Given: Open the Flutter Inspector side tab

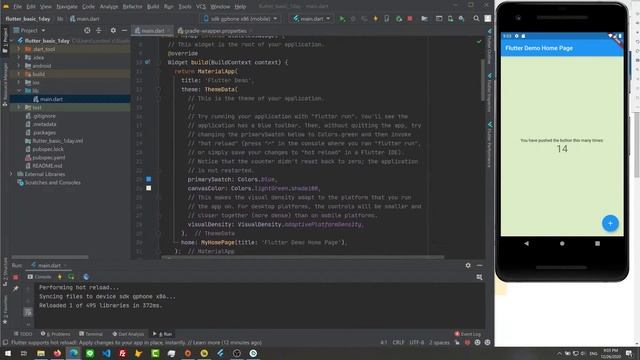Looking at the screenshot, I should tap(489, 93).
